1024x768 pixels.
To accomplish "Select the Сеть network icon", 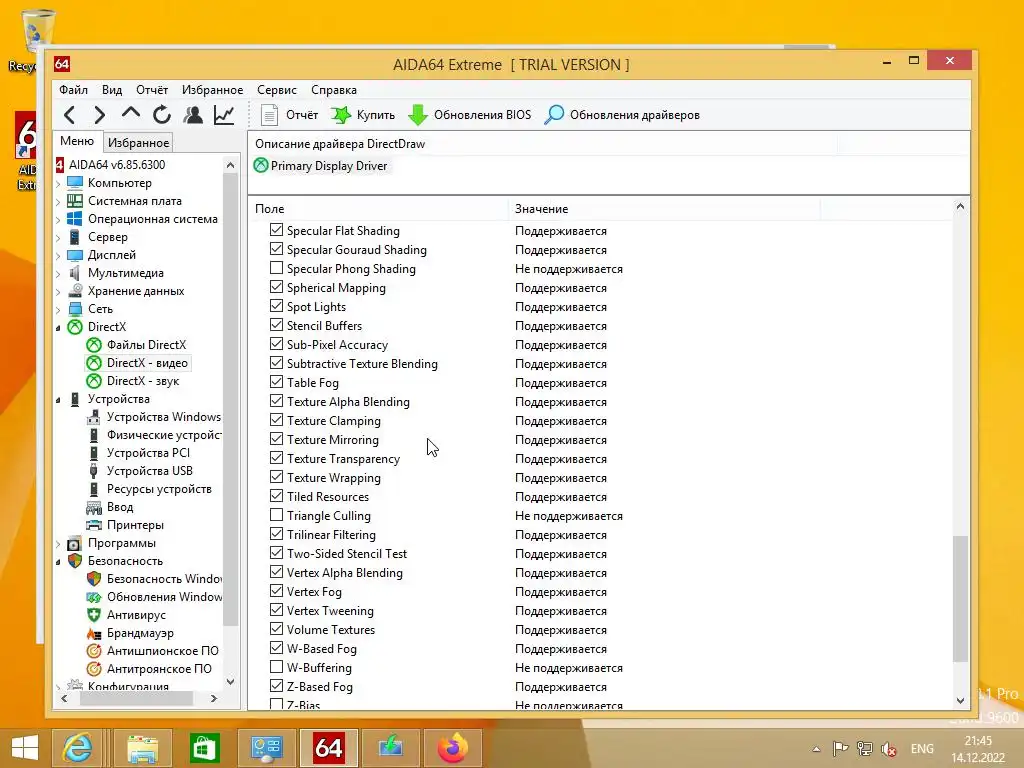I will (x=75, y=309).
